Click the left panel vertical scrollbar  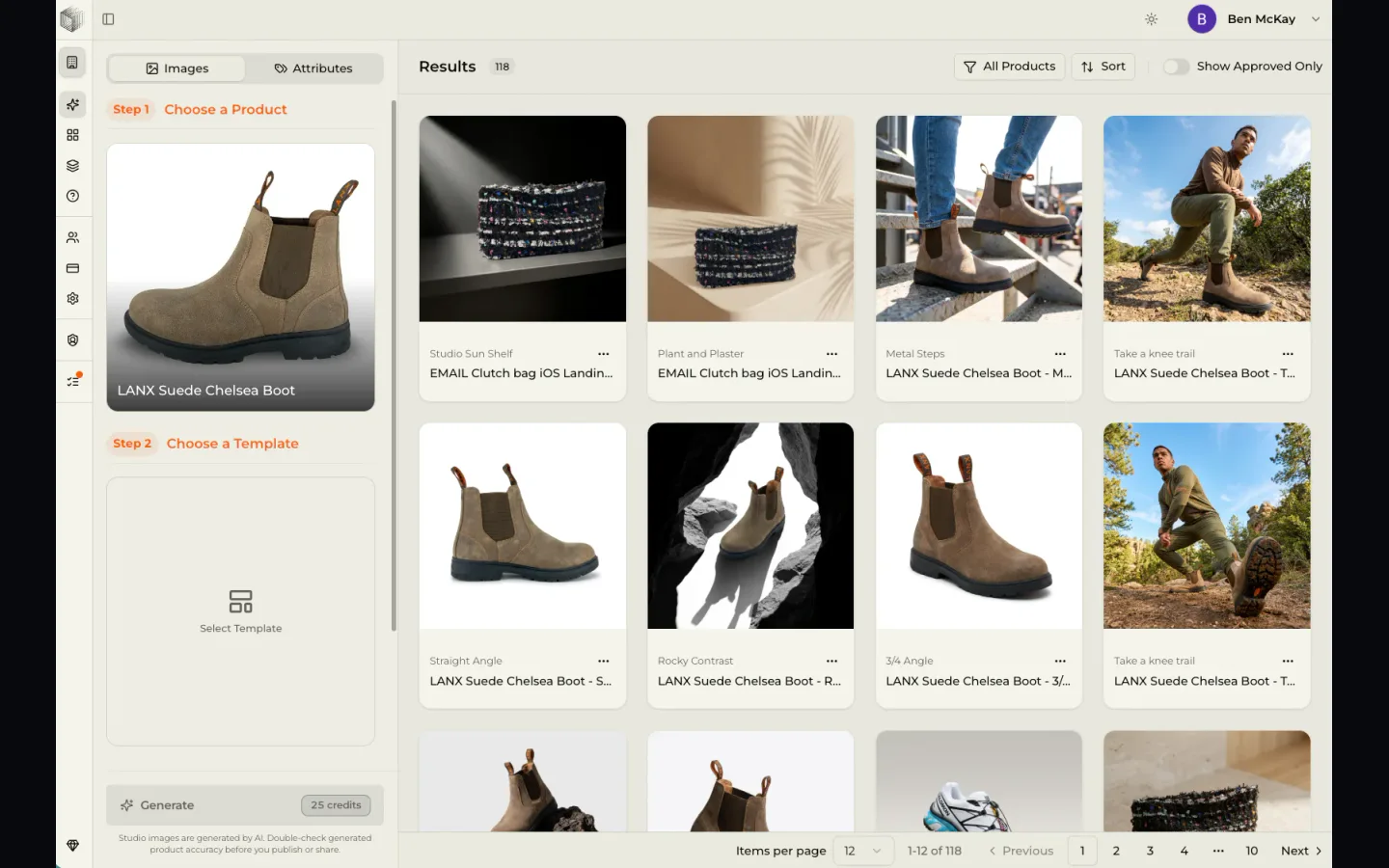point(394,366)
